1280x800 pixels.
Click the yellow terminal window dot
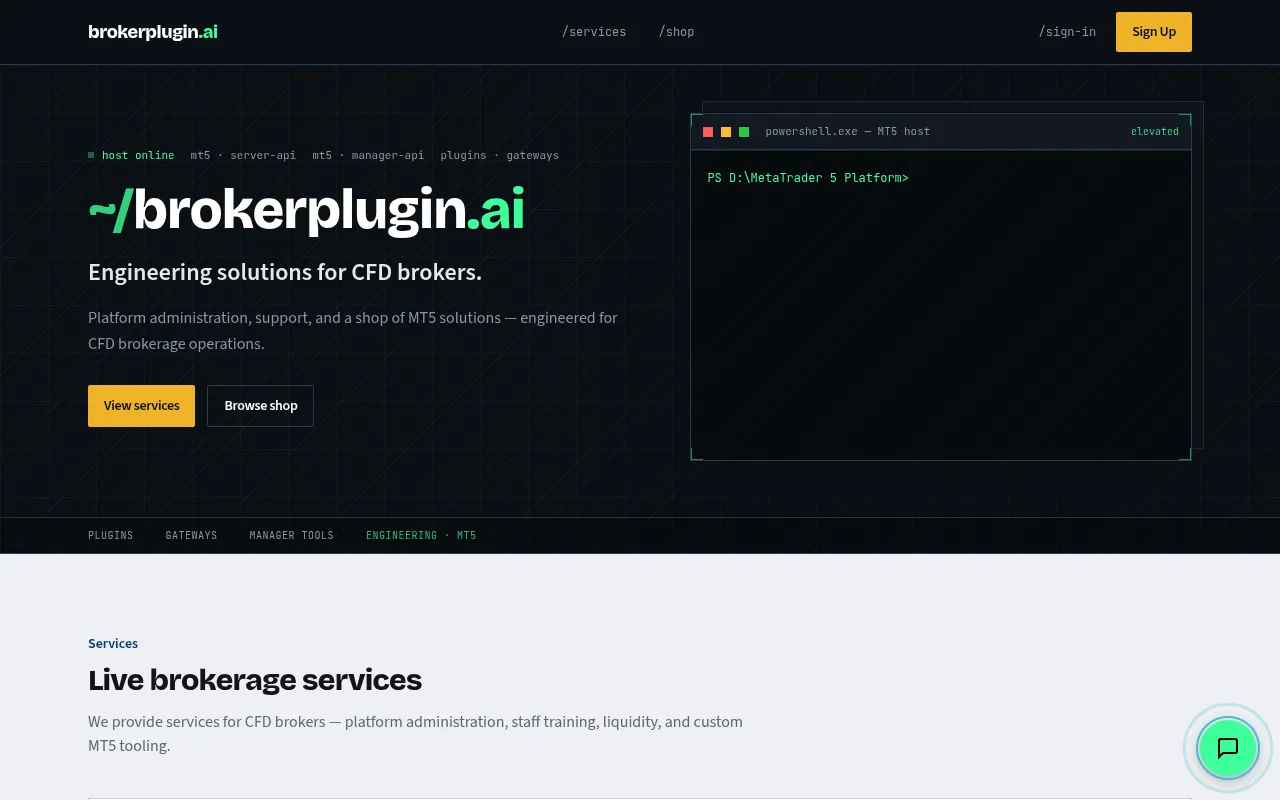pos(726,132)
